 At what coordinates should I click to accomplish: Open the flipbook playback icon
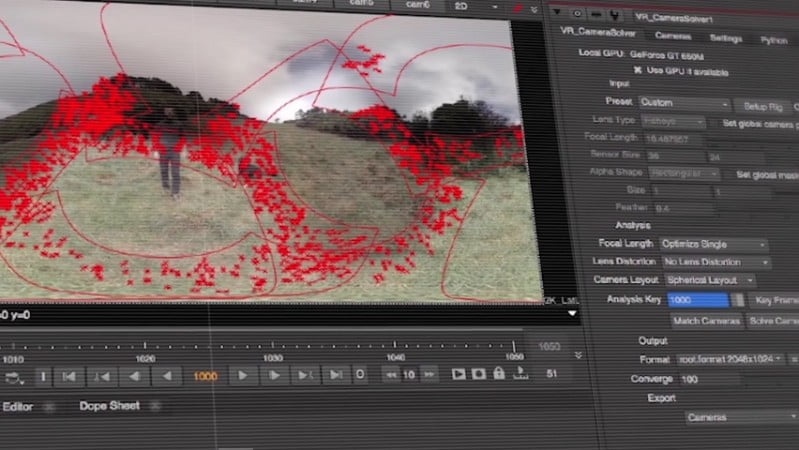458,374
